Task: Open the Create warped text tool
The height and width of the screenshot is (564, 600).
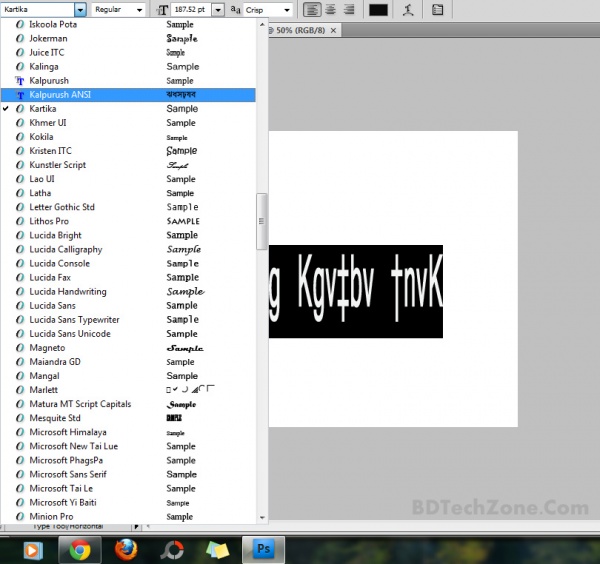Action: point(408,10)
